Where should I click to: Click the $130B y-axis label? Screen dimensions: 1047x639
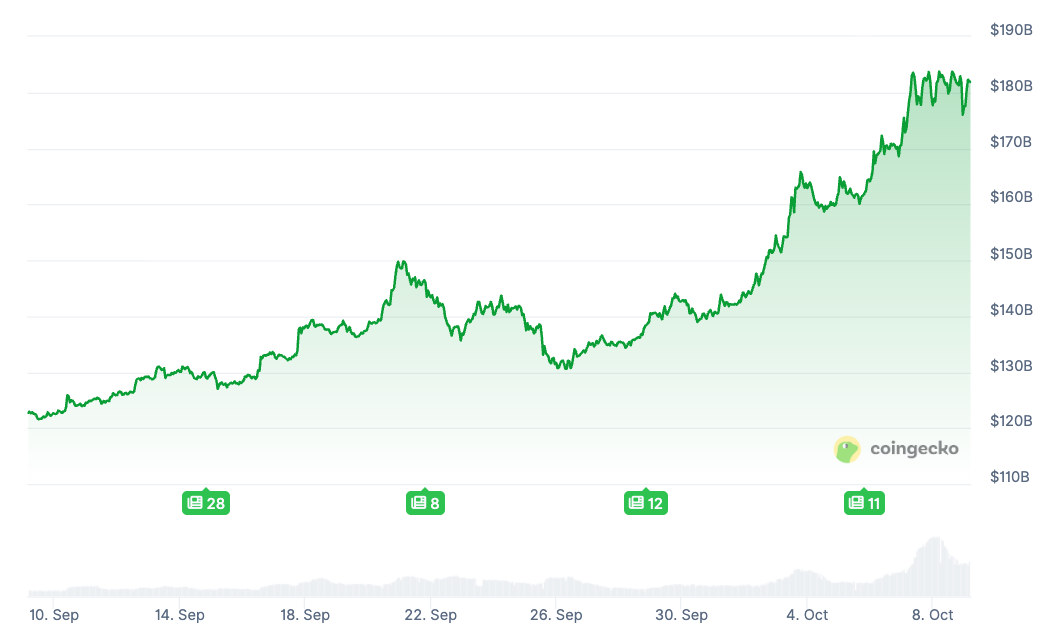pyautogui.click(x=1011, y=366)
